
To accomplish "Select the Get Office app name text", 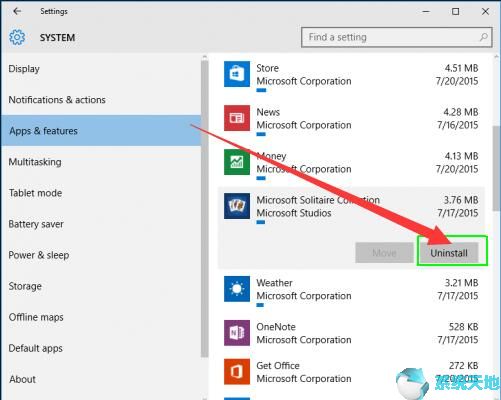I will tap(278, 365).
